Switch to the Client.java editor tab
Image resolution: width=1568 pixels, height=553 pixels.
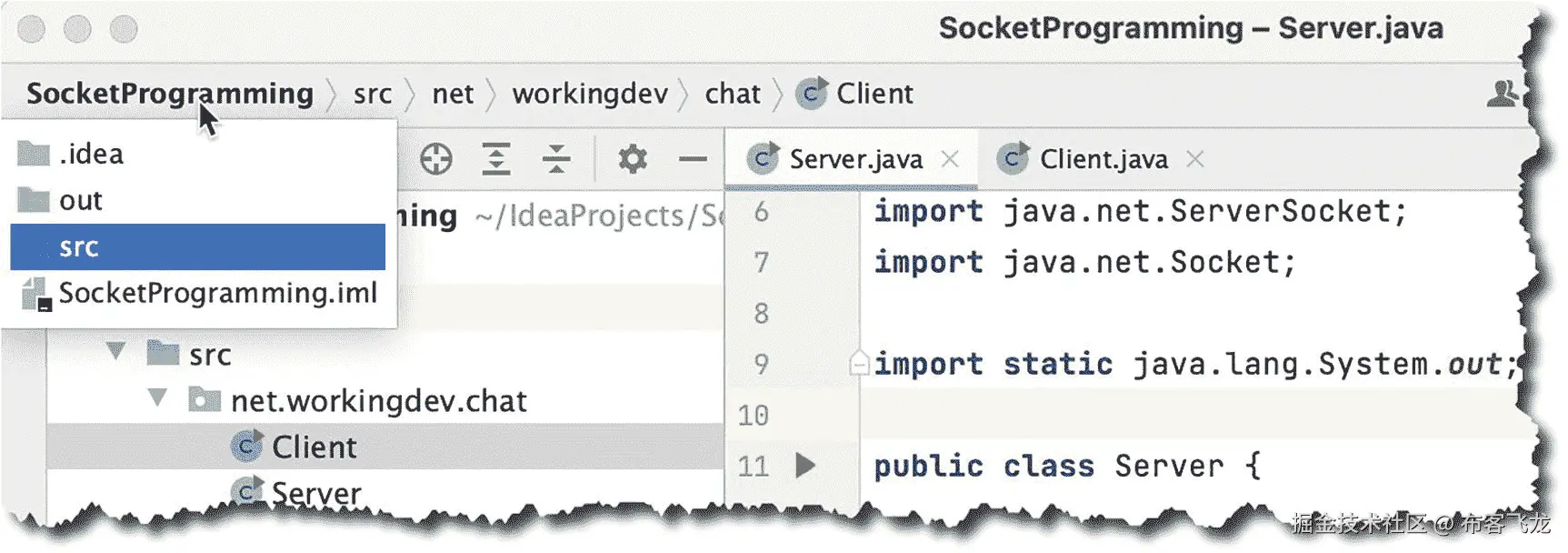[x=1103, y=159]
